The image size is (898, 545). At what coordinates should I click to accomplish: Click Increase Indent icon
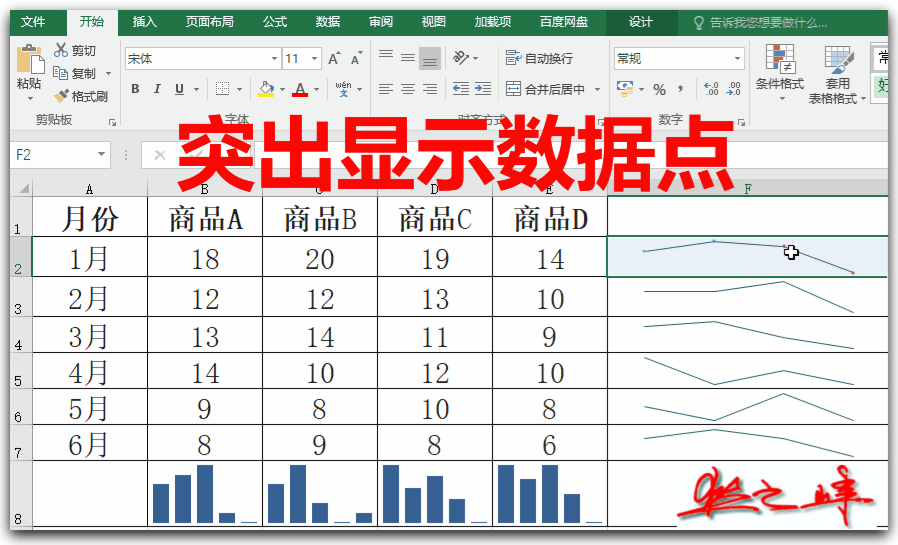[x=483, y=89]
